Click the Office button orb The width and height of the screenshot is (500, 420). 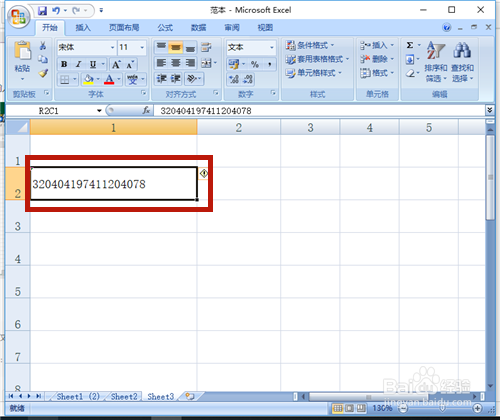(x=18, y=17)
